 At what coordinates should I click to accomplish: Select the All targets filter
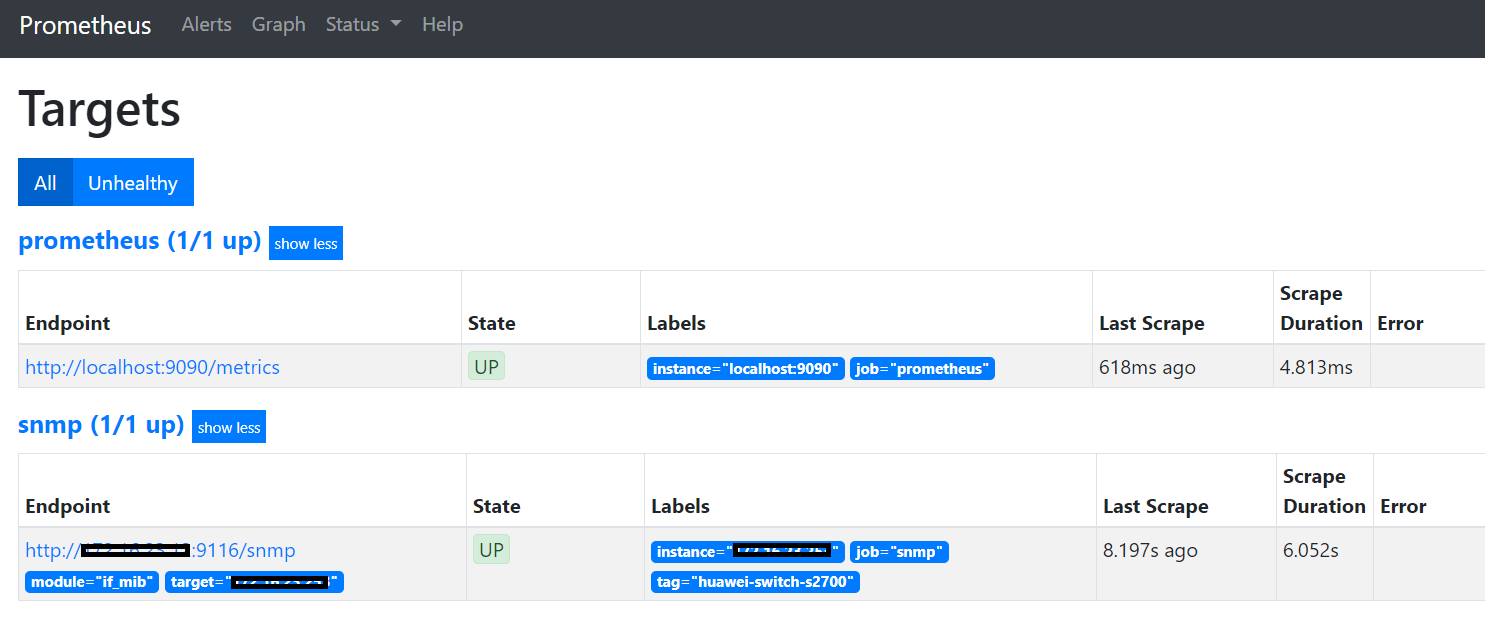(x=45, y=183)
